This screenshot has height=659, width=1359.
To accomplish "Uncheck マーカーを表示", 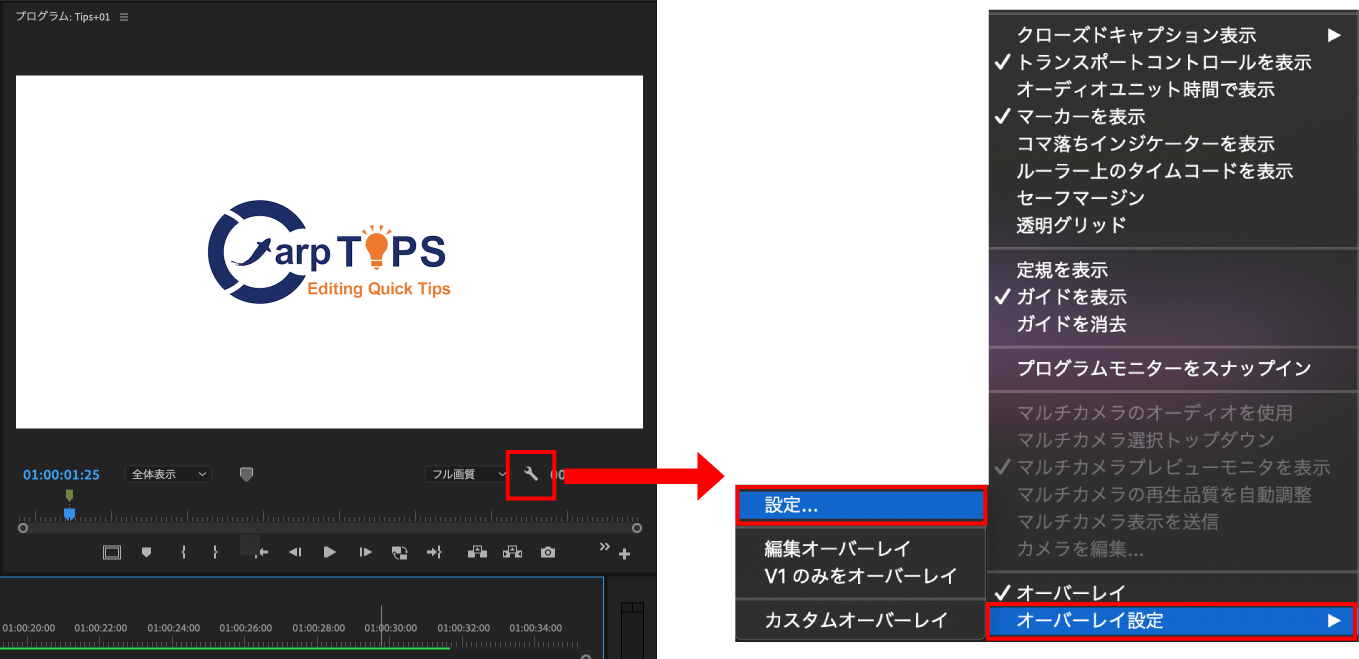I will (x=1174, y=116).
